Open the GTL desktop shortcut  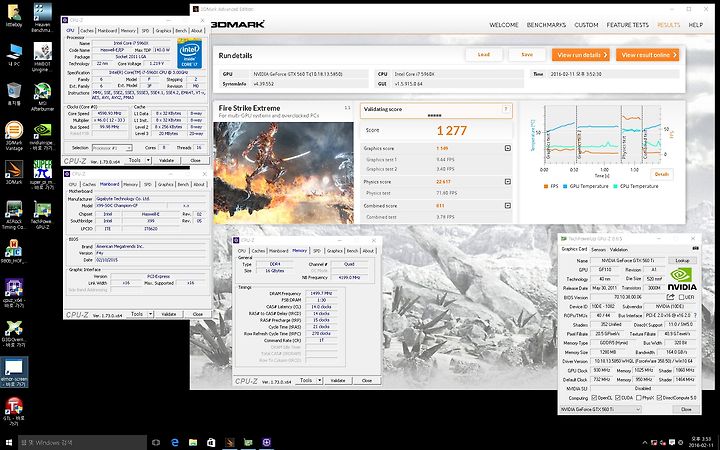14,411
